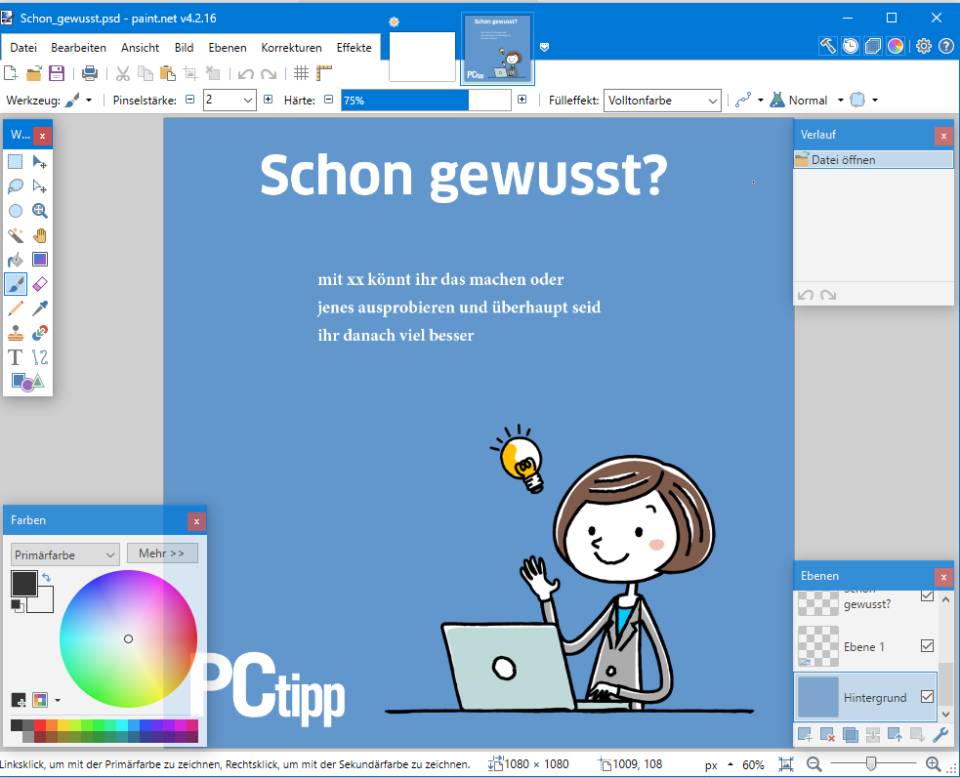
Task: Open the Ebenen menu in the menu bar
Action: click(x=227, y=47)
